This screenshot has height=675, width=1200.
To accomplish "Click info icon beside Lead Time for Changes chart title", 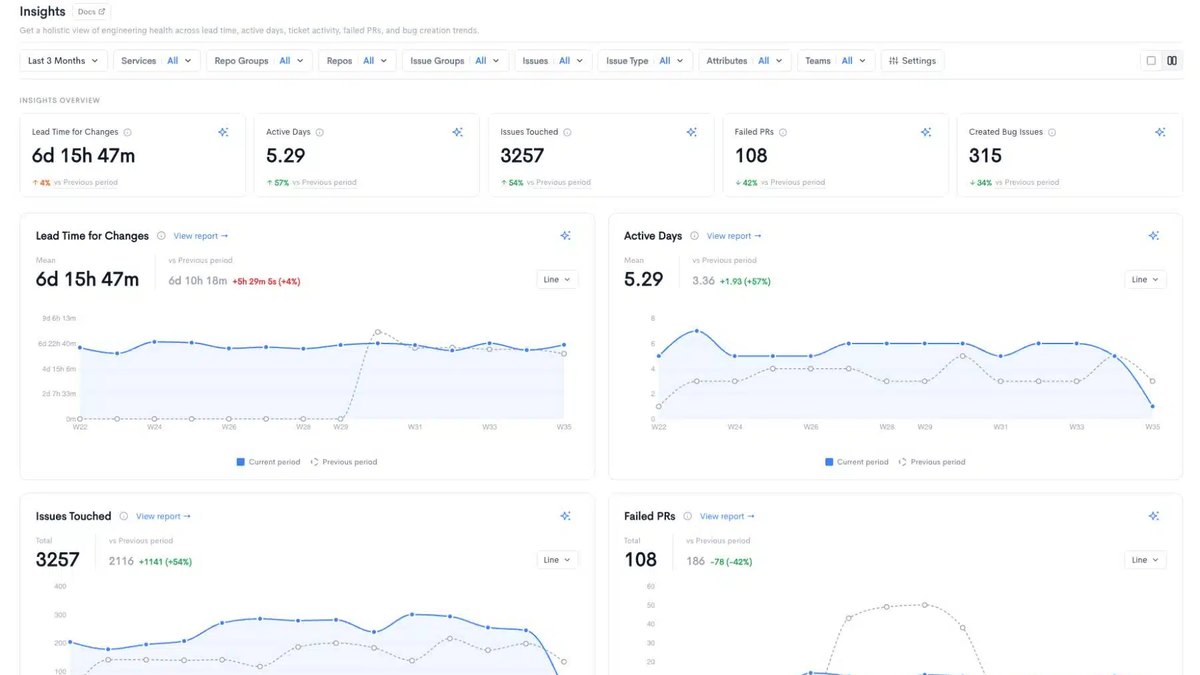I will [161, 236].
